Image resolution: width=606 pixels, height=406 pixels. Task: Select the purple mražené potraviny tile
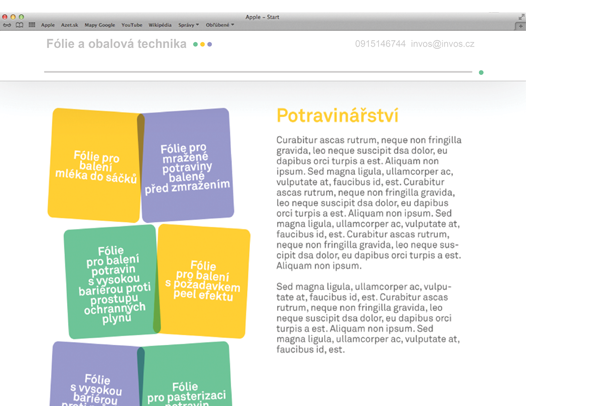click(x=187, y=165)
